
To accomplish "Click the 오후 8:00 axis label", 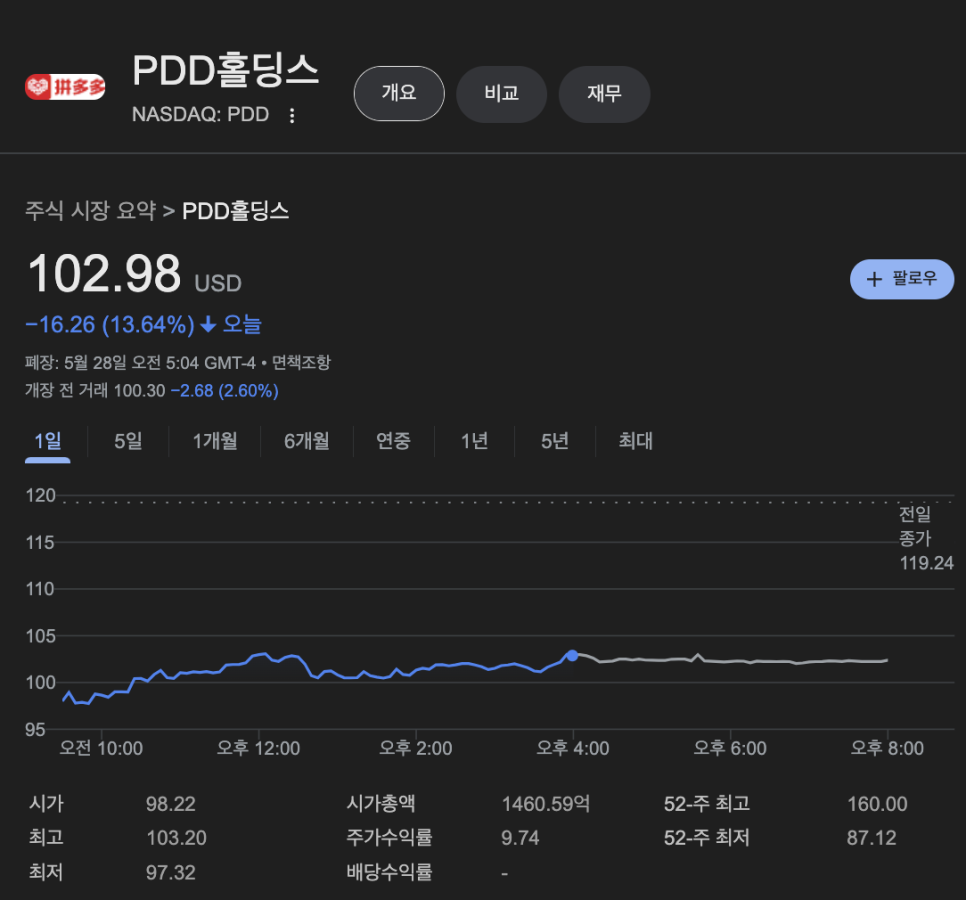I will click(x=887, y=748).
